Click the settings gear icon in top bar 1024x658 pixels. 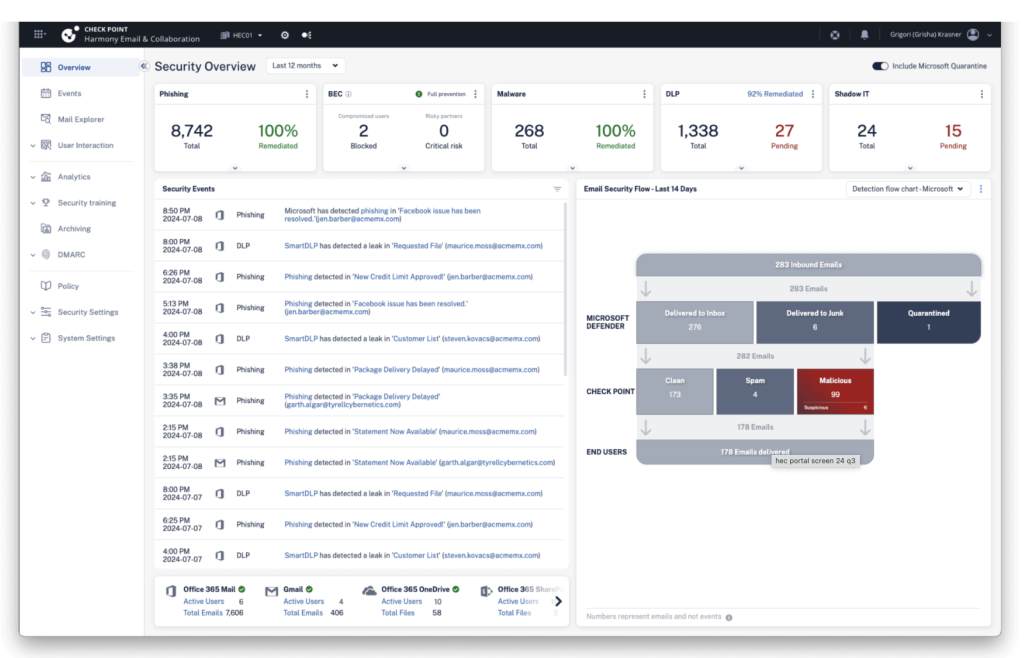click(x=285, y=35)
